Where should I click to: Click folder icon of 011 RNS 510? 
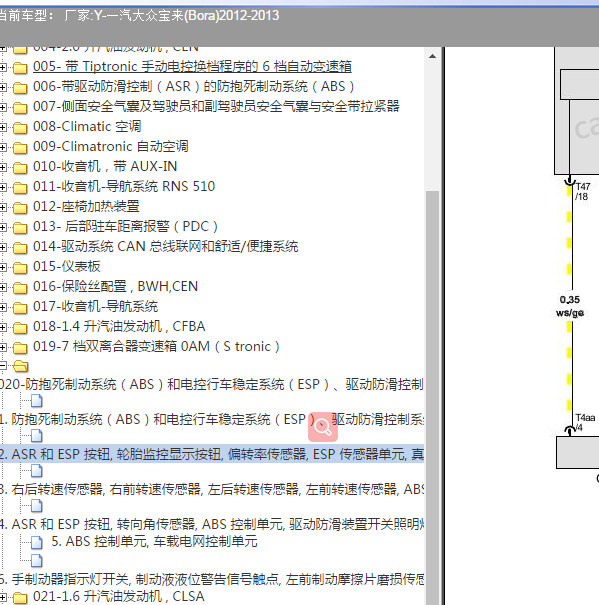[x=20, y=188]
